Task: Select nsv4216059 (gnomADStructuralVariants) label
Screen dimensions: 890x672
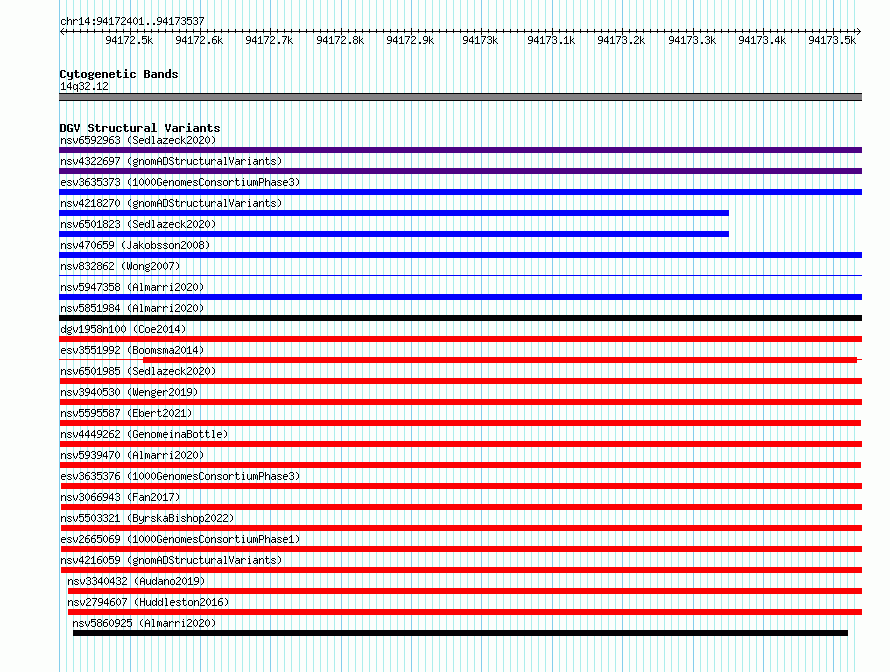Action: coord(171,560)
